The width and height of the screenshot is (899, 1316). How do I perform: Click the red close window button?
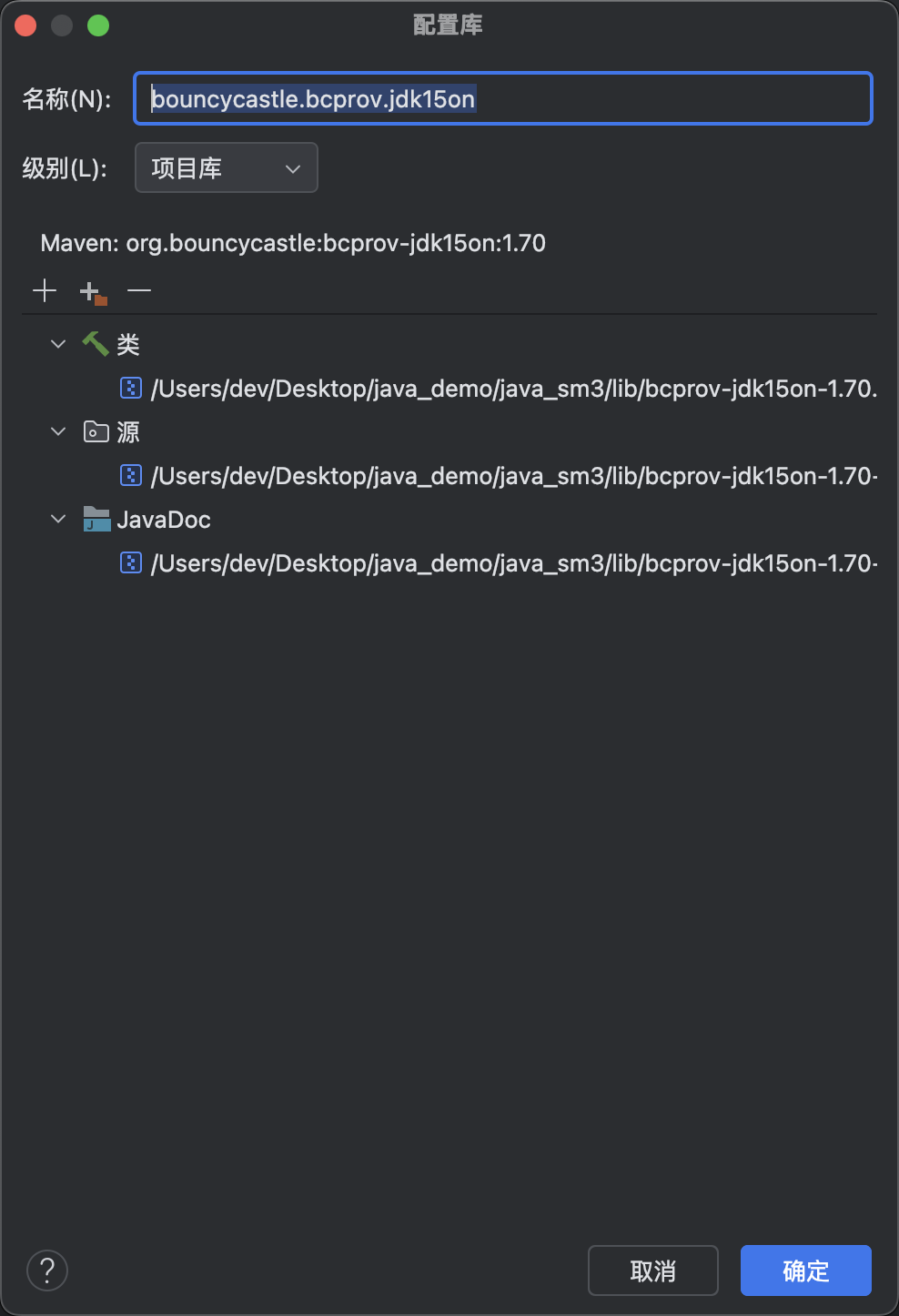pyautogui.click(x=25, y=25)
